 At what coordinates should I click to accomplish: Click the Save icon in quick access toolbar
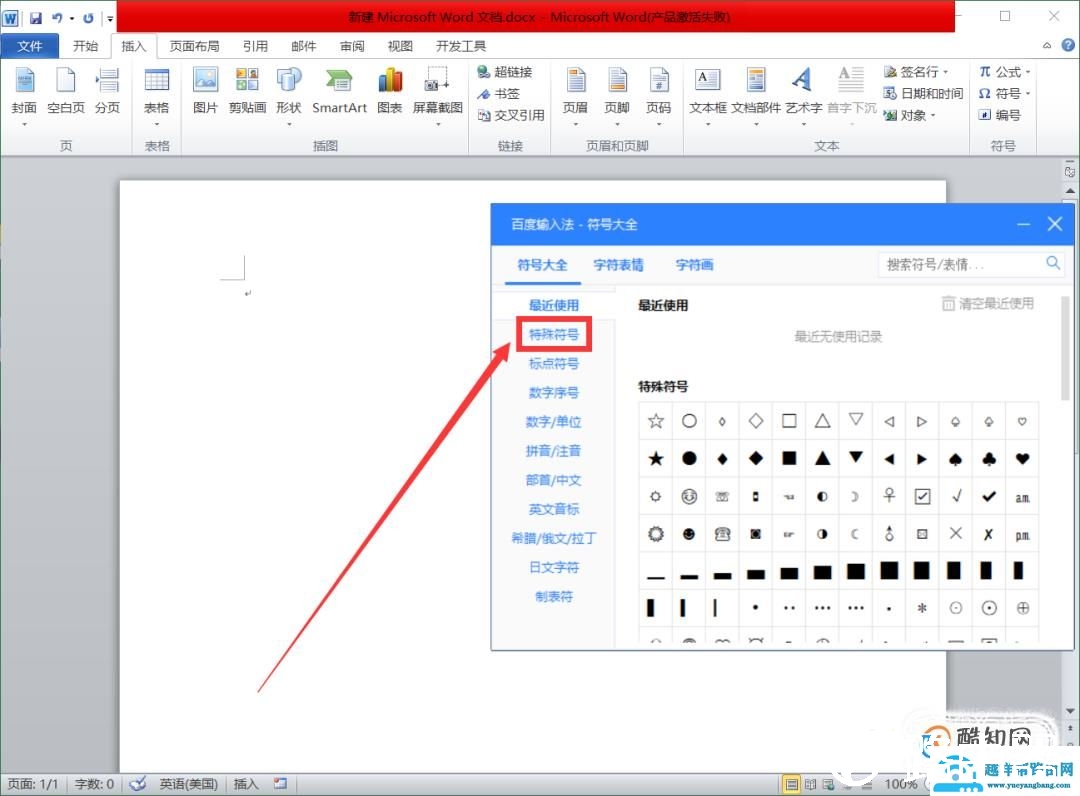36,17
